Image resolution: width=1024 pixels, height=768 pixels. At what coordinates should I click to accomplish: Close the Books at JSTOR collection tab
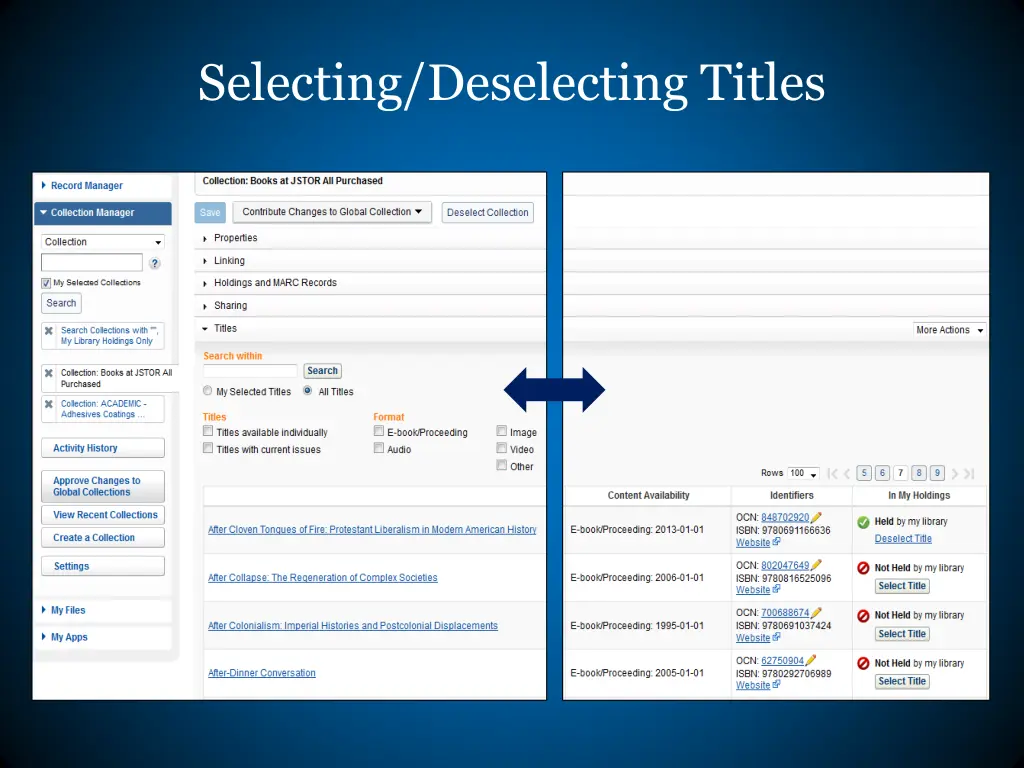point(48,373)
